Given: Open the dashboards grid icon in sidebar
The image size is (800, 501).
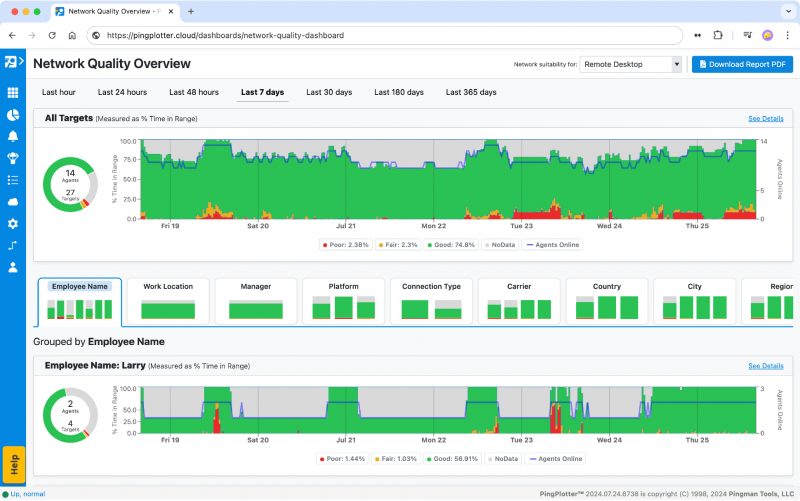Looking at the screenshot, I should [x=13, y=92].
